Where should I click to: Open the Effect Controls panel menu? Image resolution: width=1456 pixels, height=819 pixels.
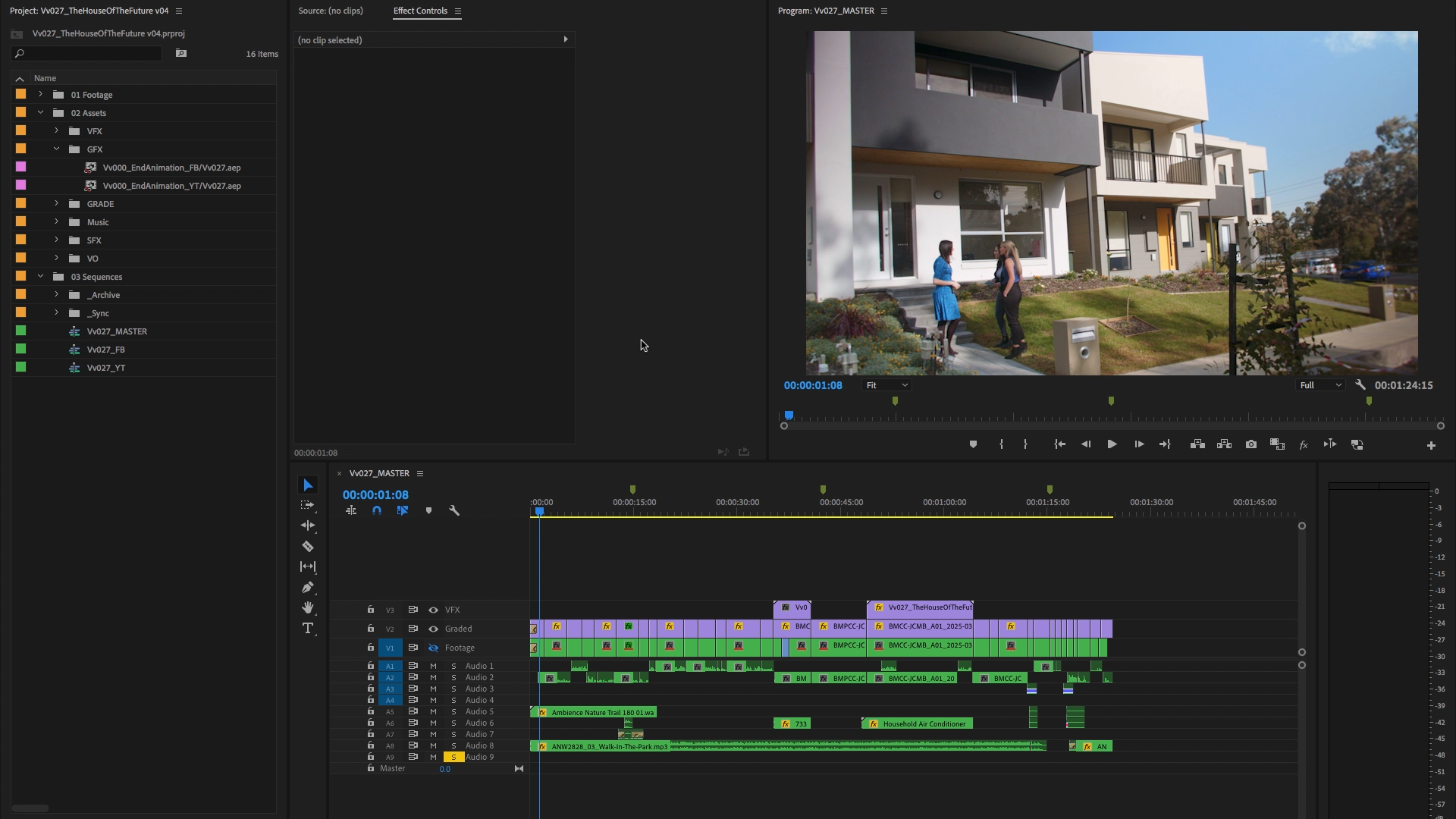pyautogui.click(x=458, y=11)
